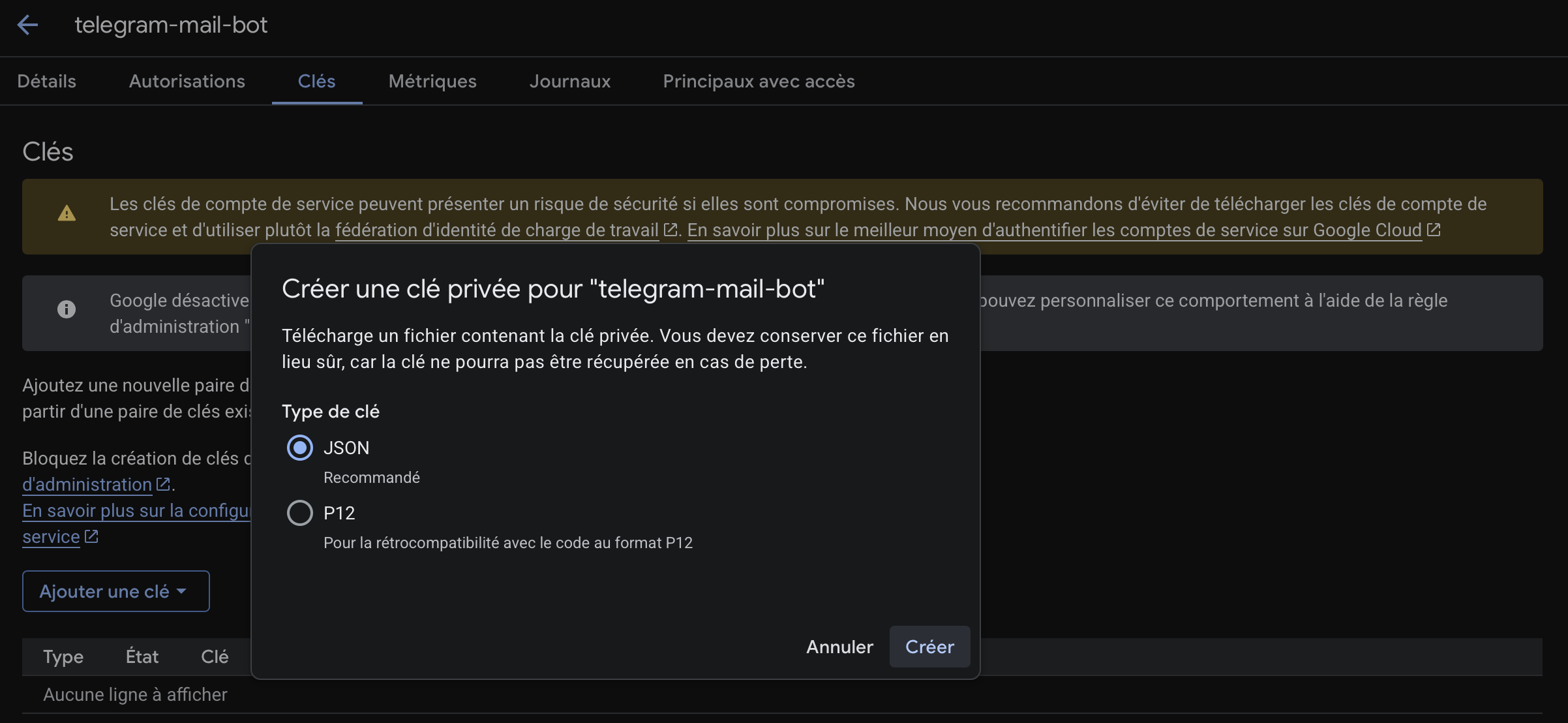Image resolution: width=1568 pixels, height=723 pixels.
Task: Click the info circle icon
Action: (67, 309)
